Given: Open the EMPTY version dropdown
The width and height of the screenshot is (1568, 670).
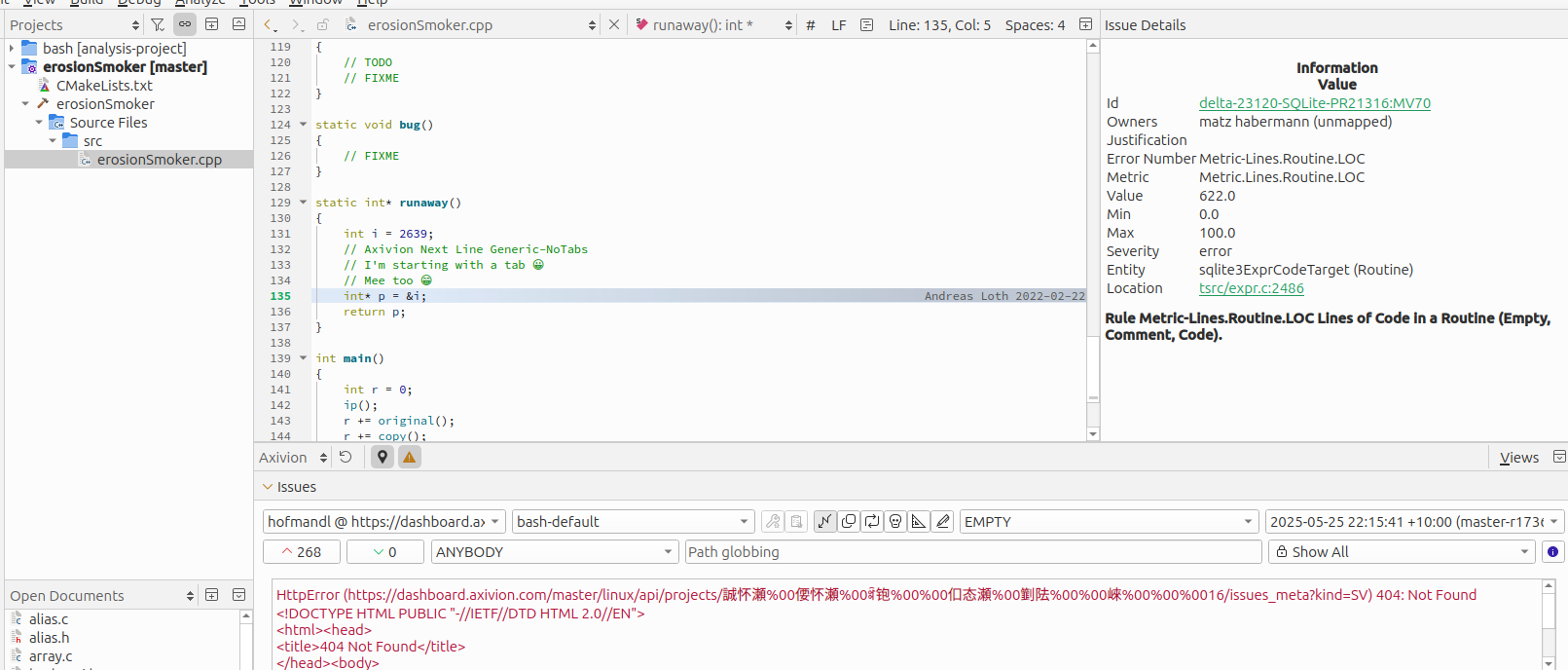Looking at the screenshot, I should coord(1110,522).
